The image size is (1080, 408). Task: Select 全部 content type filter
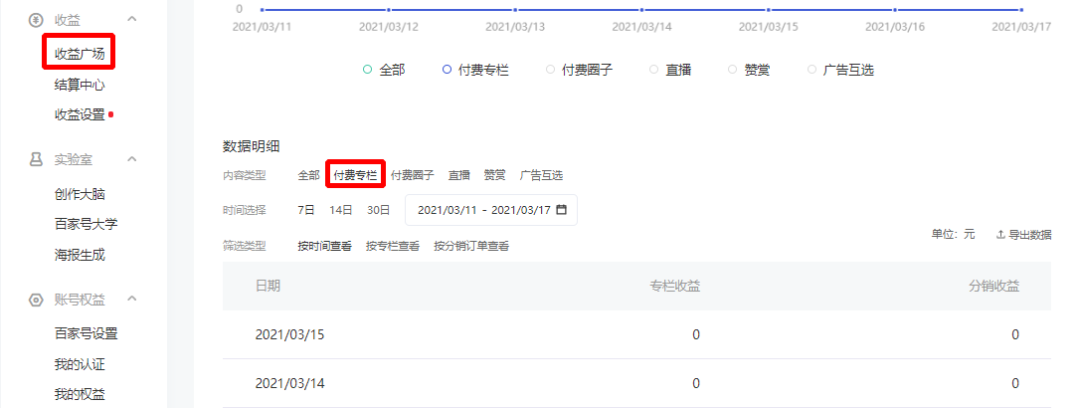point(309,175)
